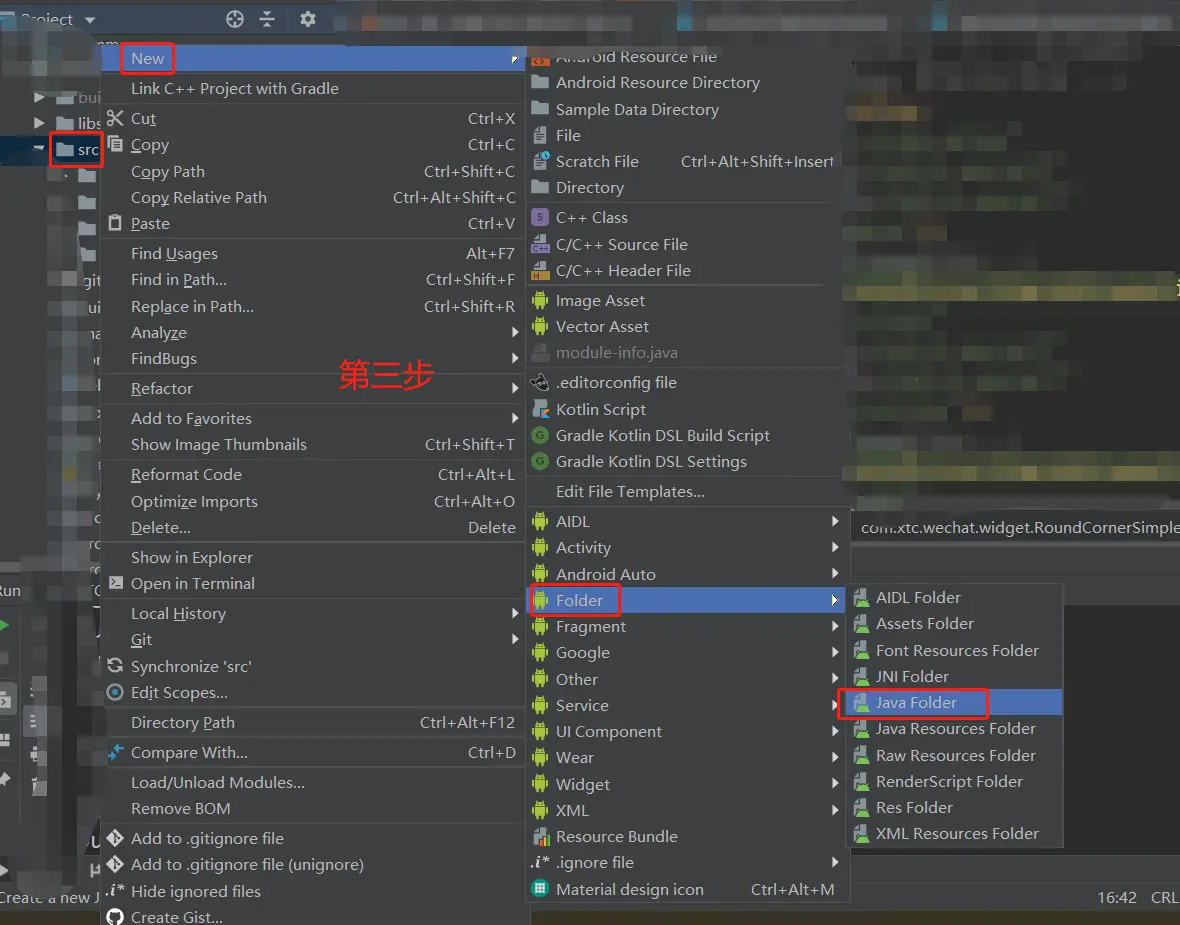Select Android Resource Directory

click(x=657, y=83)
